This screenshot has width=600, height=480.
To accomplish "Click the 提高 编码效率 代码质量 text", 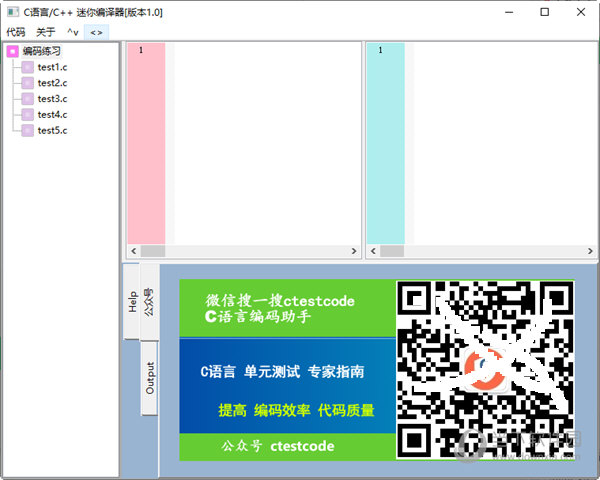I will 296,410.
